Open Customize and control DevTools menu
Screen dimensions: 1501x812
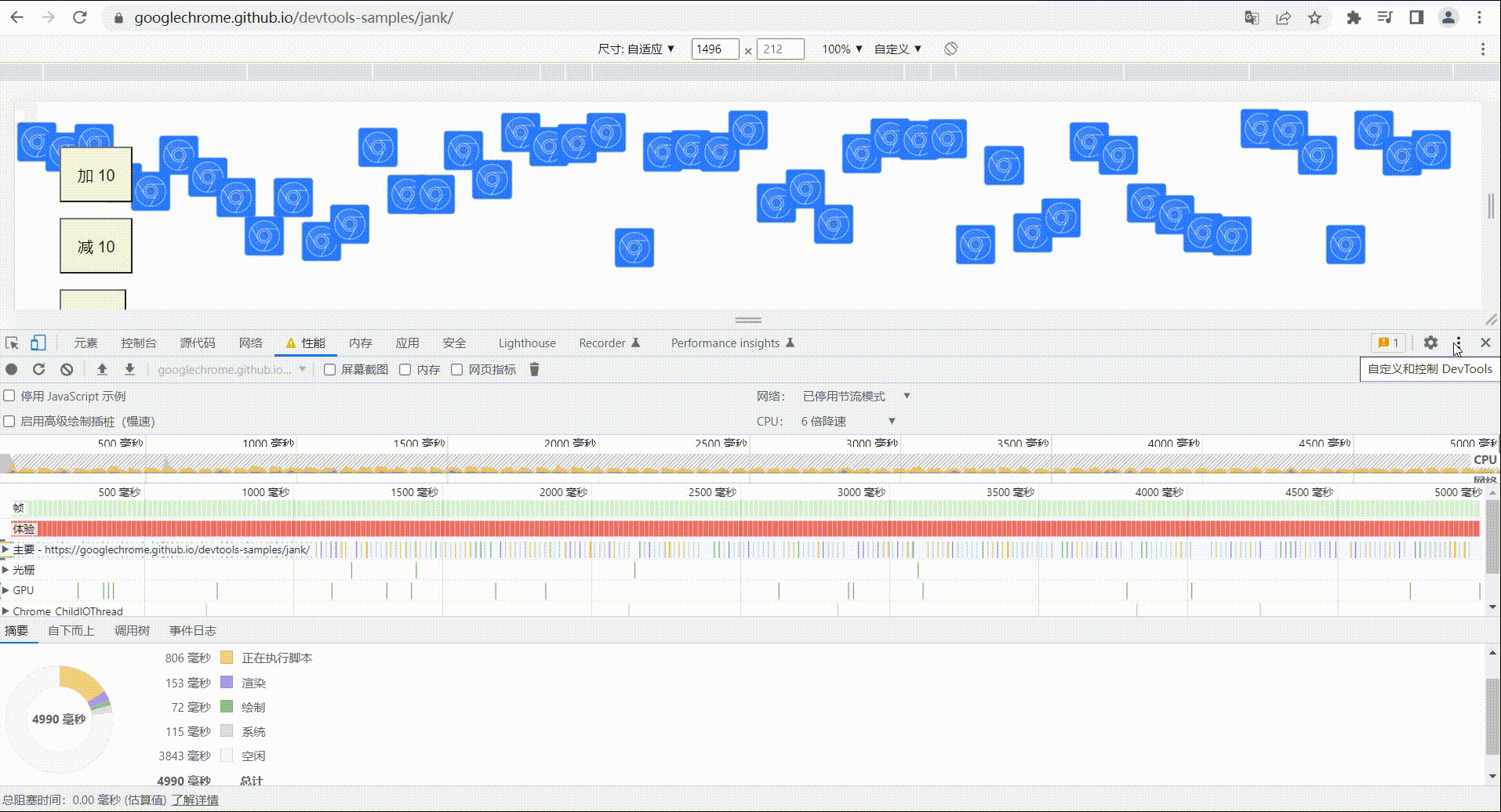[x=1458, y=343]
